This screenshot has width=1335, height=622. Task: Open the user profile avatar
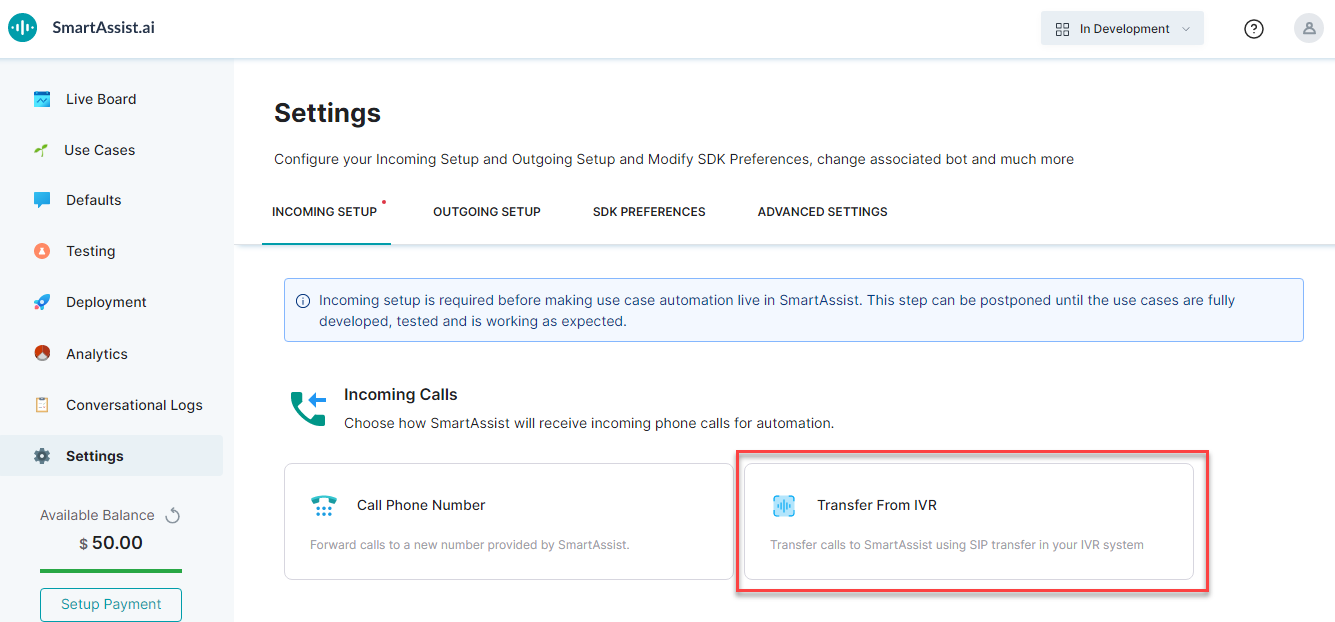point(1309,28)
